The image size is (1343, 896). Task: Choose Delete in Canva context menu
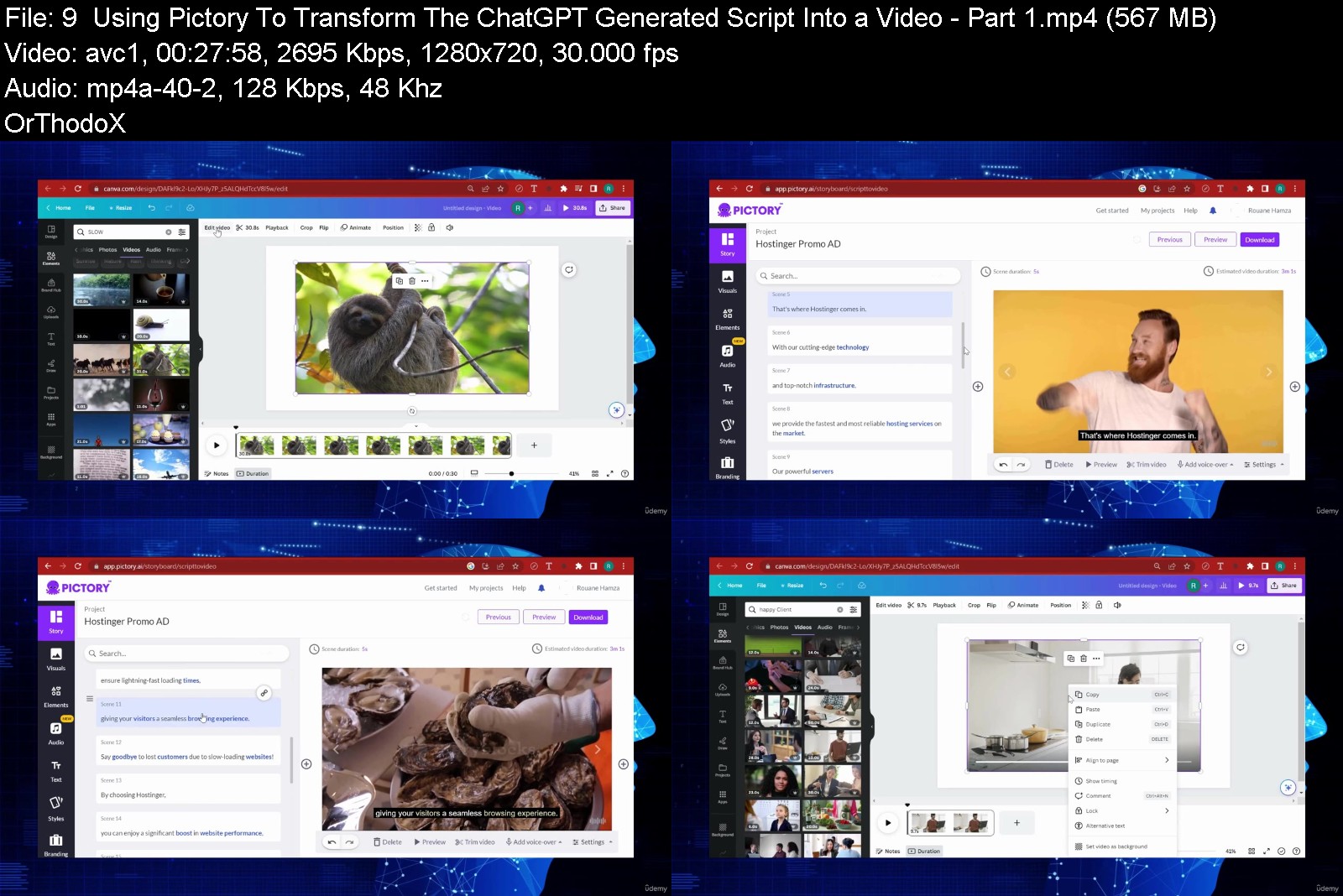pos(1122,739)
